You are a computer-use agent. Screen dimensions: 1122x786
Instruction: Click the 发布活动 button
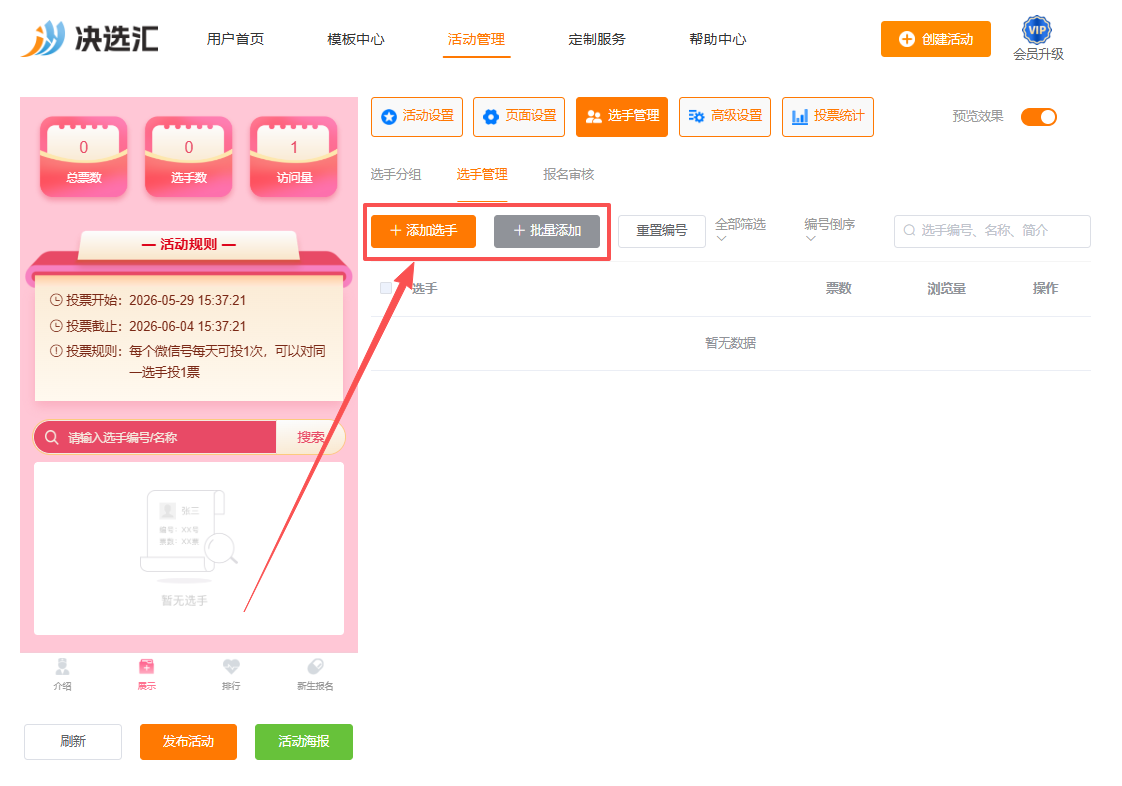click(x=188, y=742)
